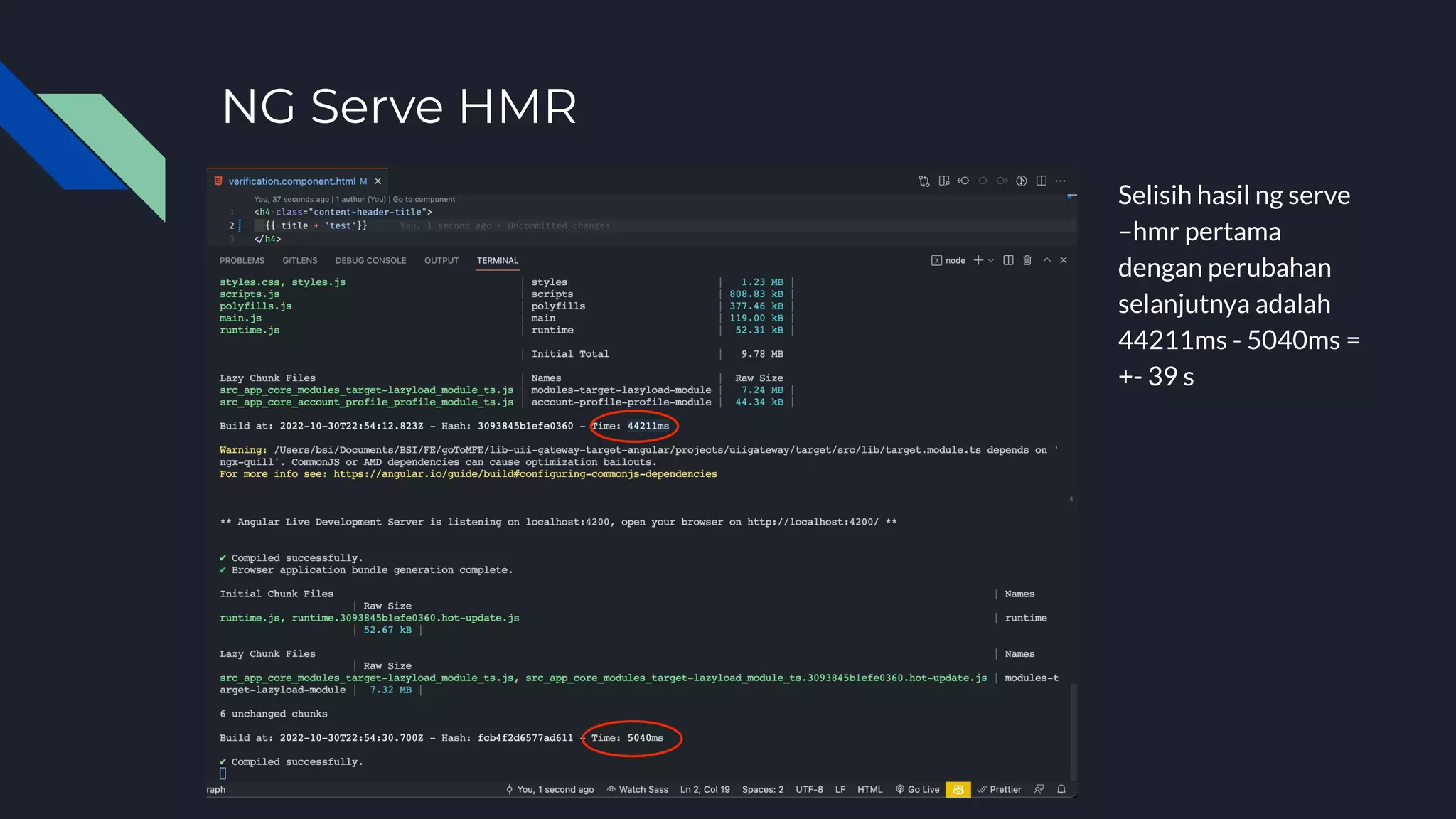This screenshot has width=1456, height=819.
Task: Click the 'main.js' terminal row
Action: point(240,318)
